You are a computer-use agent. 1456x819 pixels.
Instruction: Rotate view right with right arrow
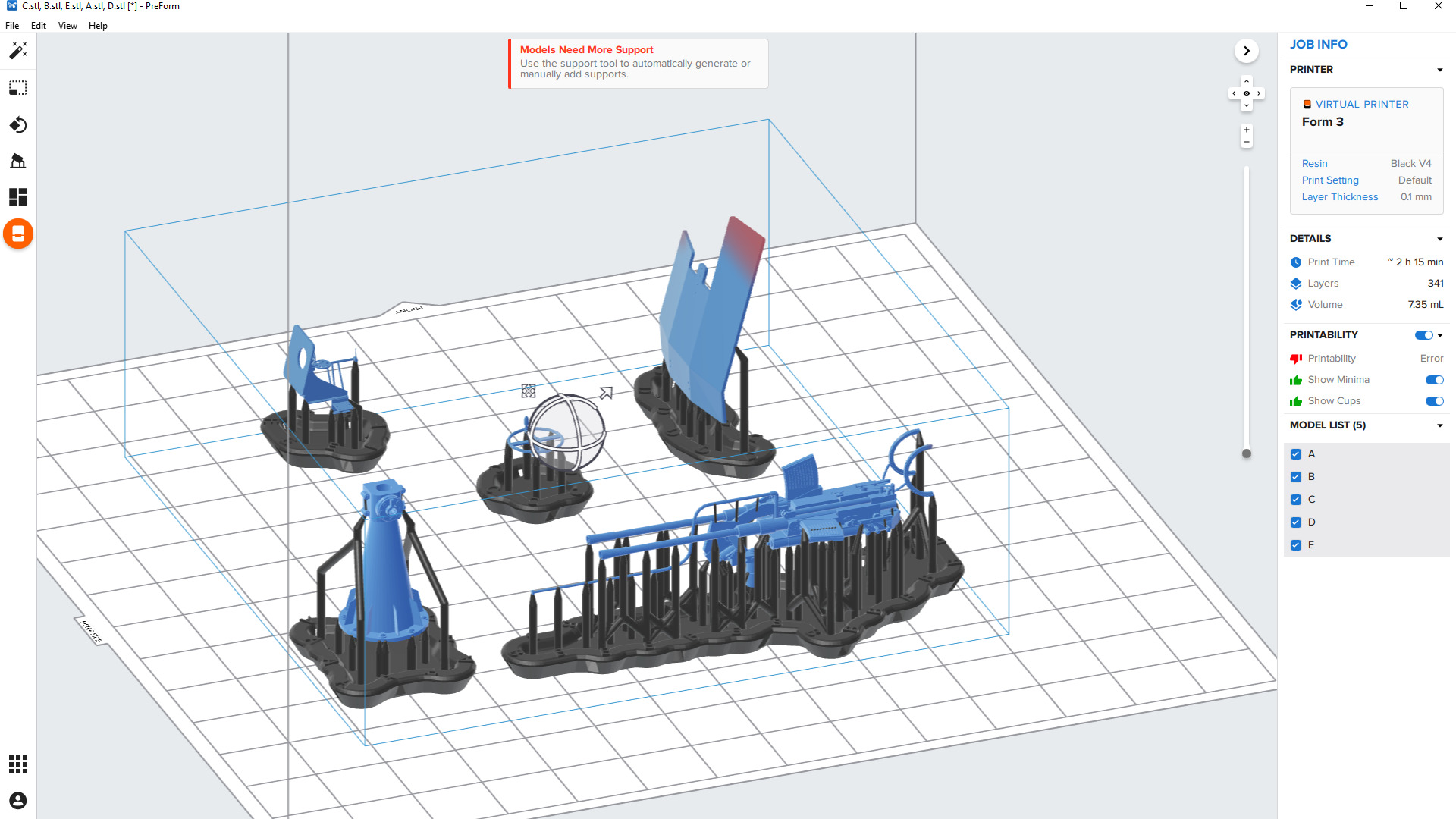(1259, 93)
